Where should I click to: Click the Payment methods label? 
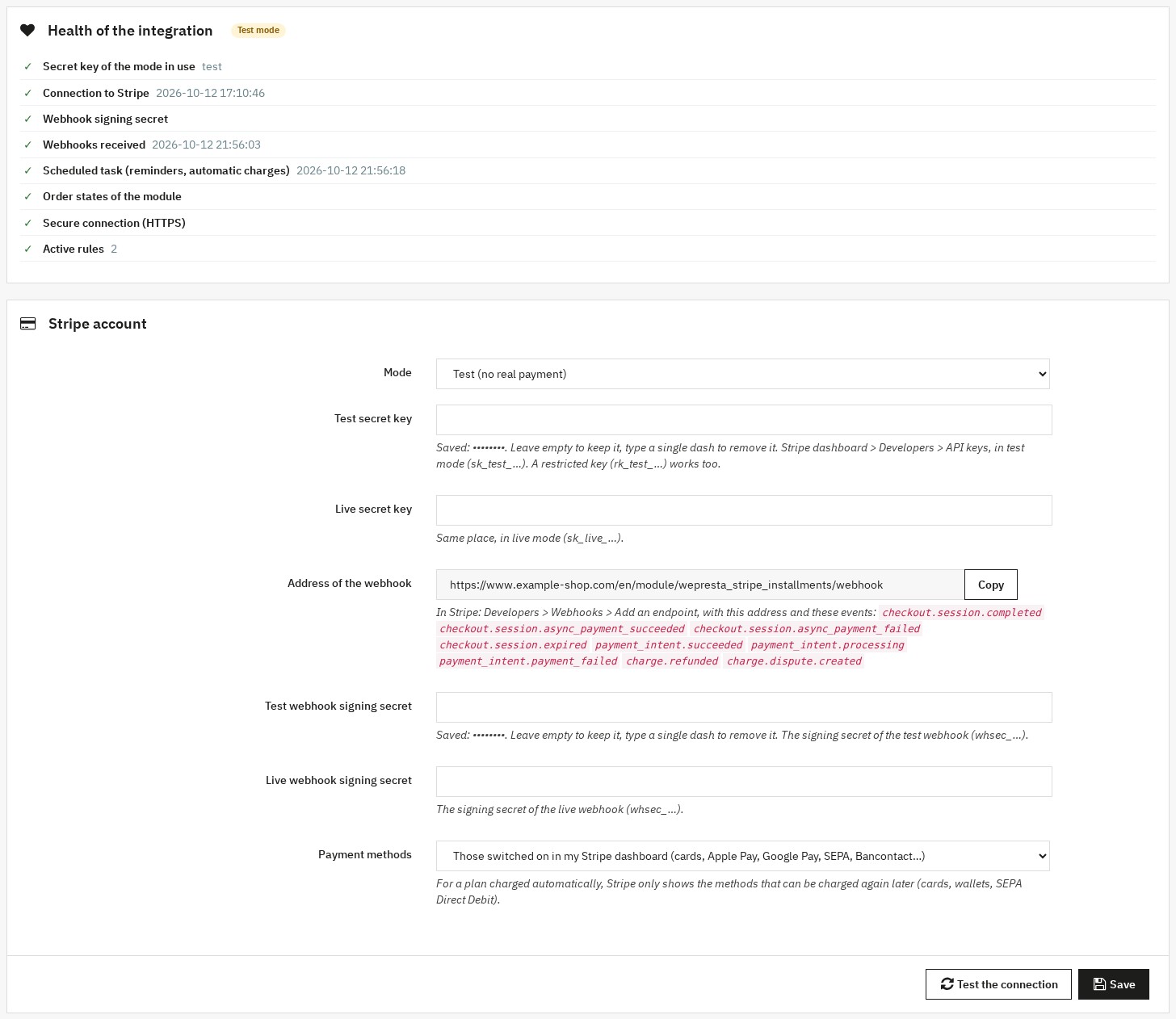(365, 854)
